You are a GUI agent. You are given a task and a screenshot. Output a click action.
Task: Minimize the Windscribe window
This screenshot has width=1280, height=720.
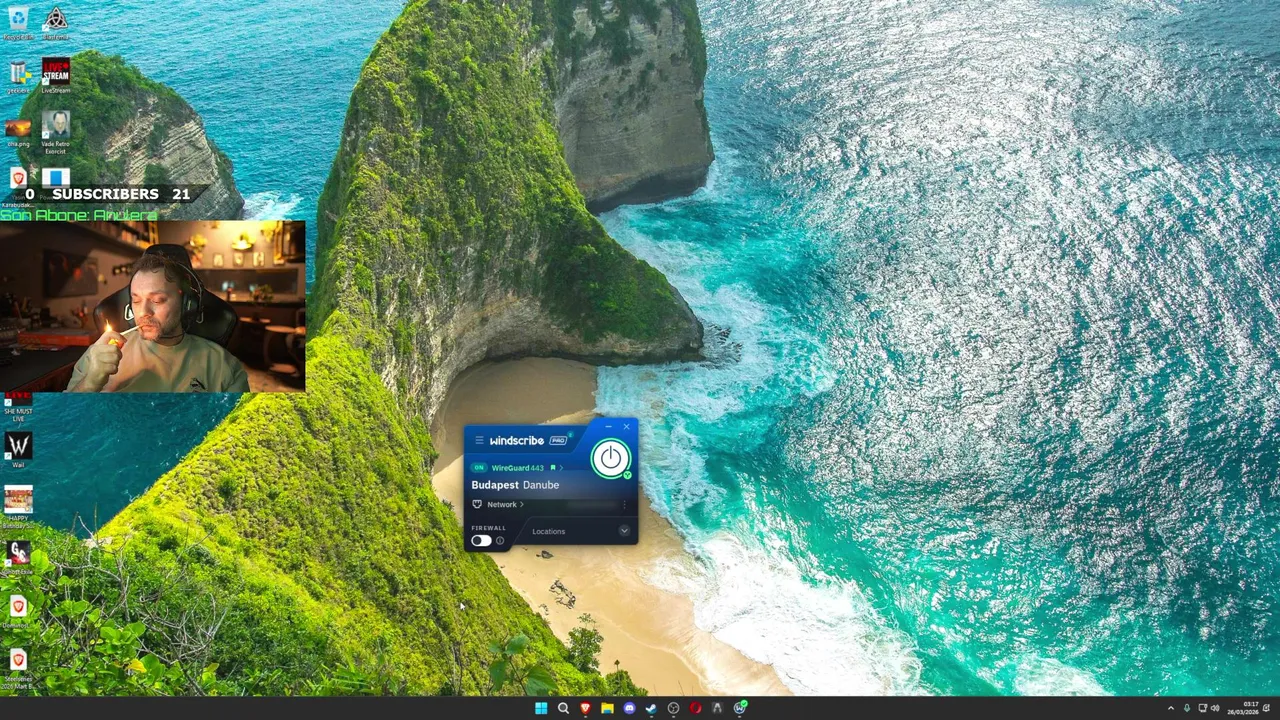point(608,427)
